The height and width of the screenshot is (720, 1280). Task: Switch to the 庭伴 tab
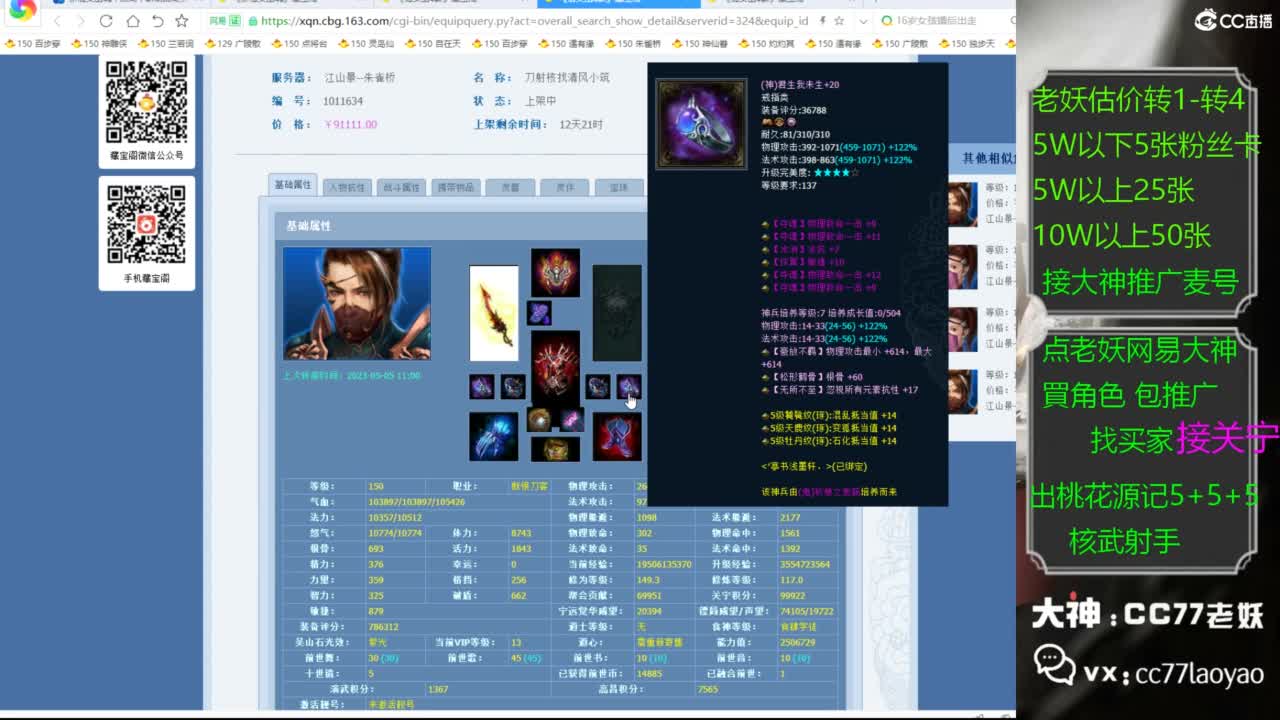[x=564, y=187]
